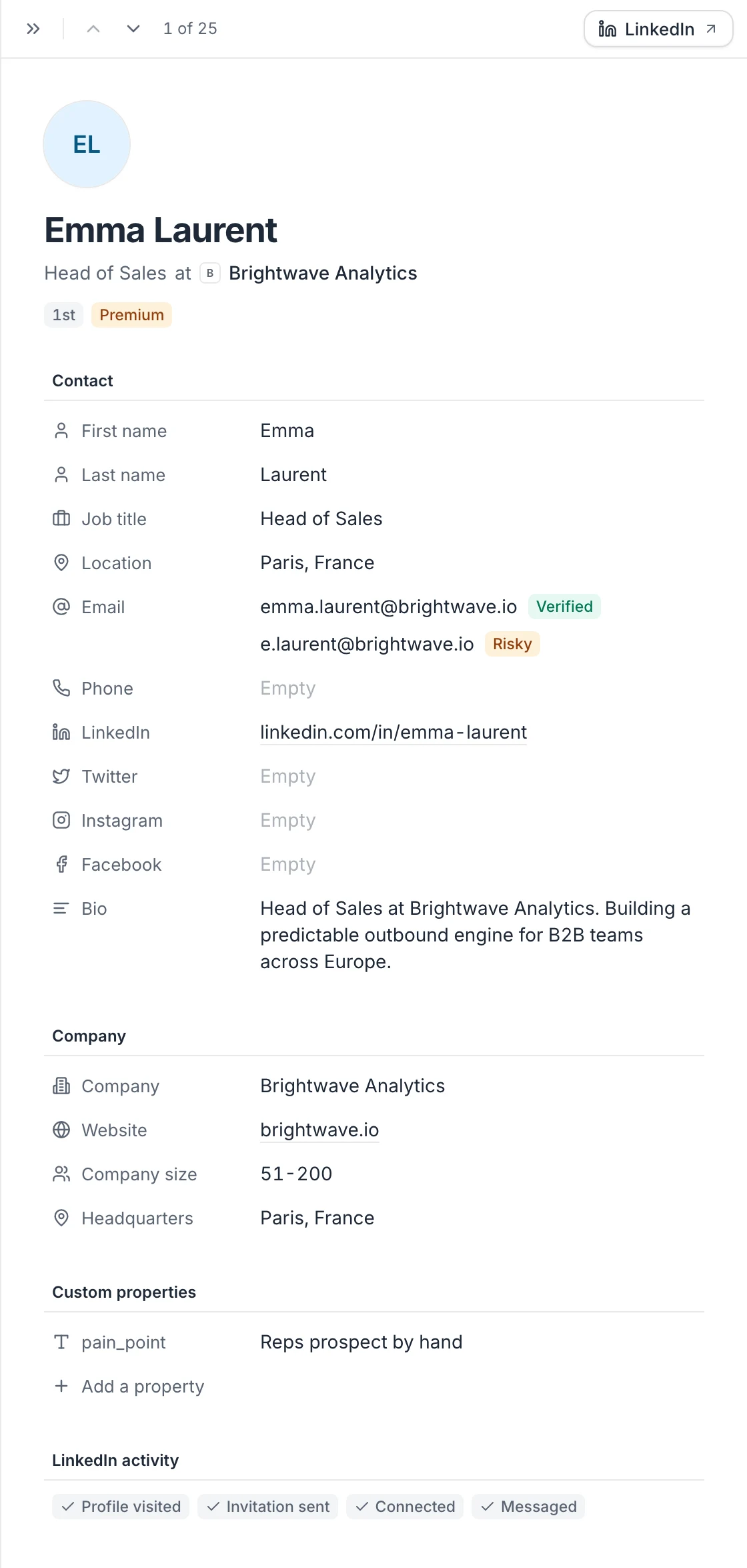Select the 1st connection badge
Viewport: 747px width, 1568px height.
pos(64,315)
